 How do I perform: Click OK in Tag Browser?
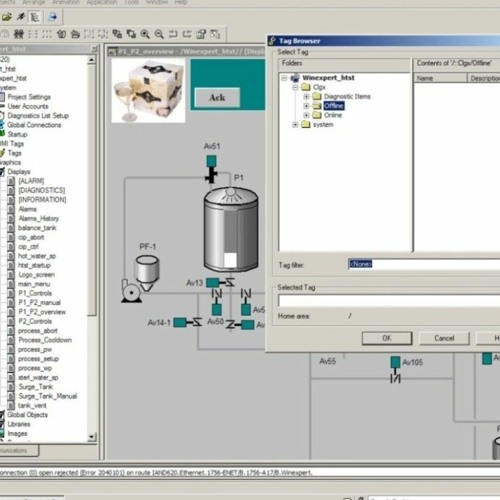tap(387, 338)
